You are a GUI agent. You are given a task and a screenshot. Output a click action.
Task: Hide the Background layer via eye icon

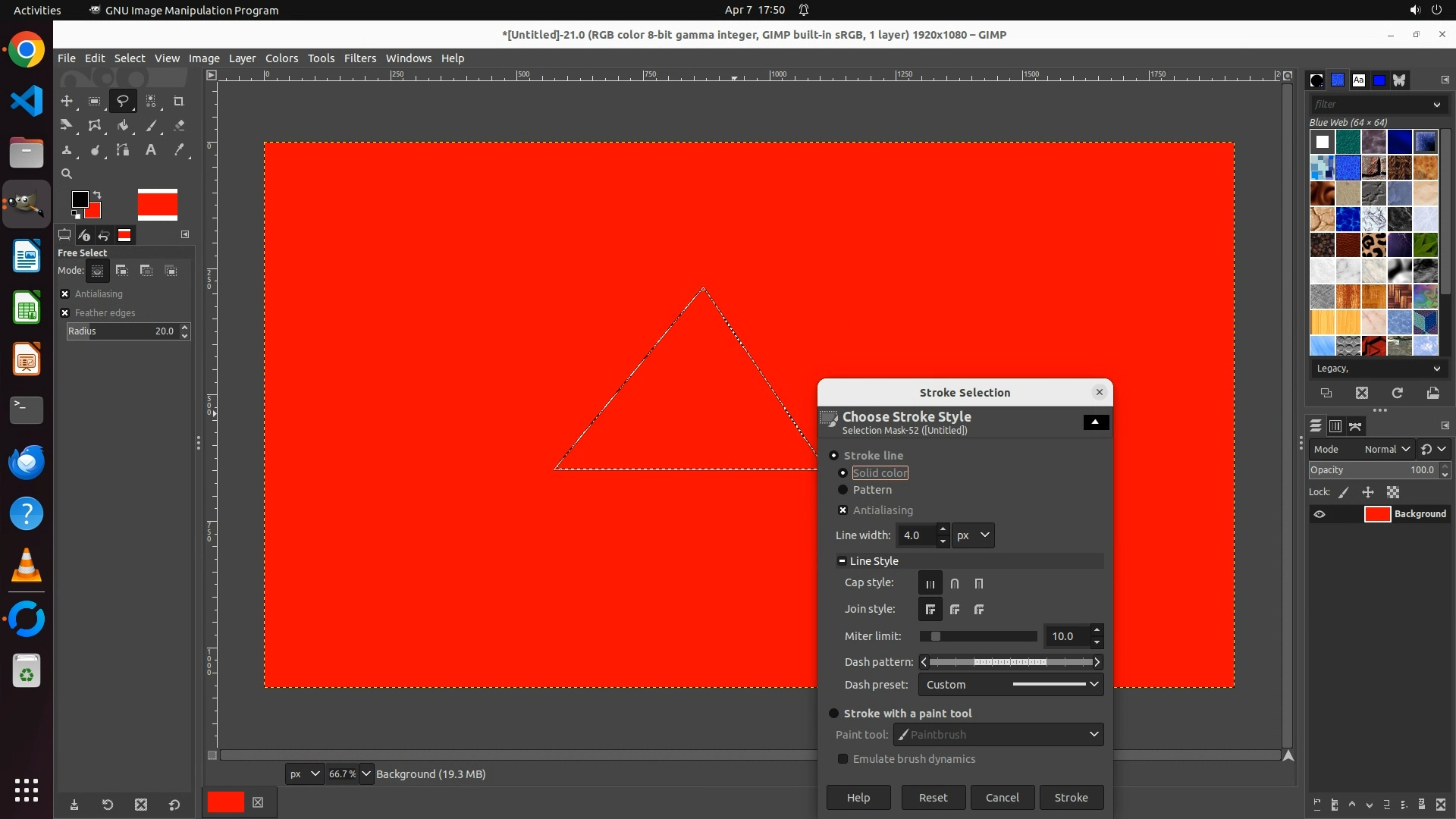click(x=1319, y=514)
